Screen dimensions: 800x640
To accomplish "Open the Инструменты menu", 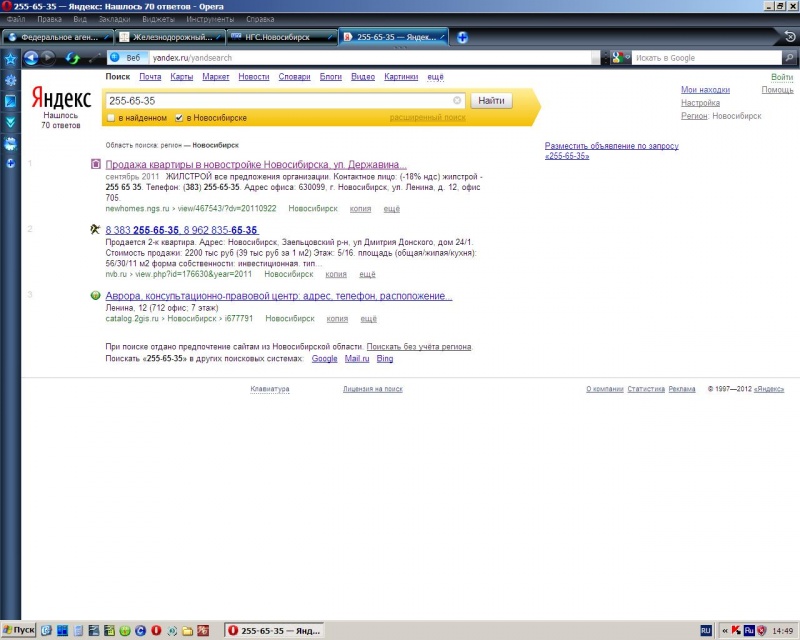I will tap(210, 19).
